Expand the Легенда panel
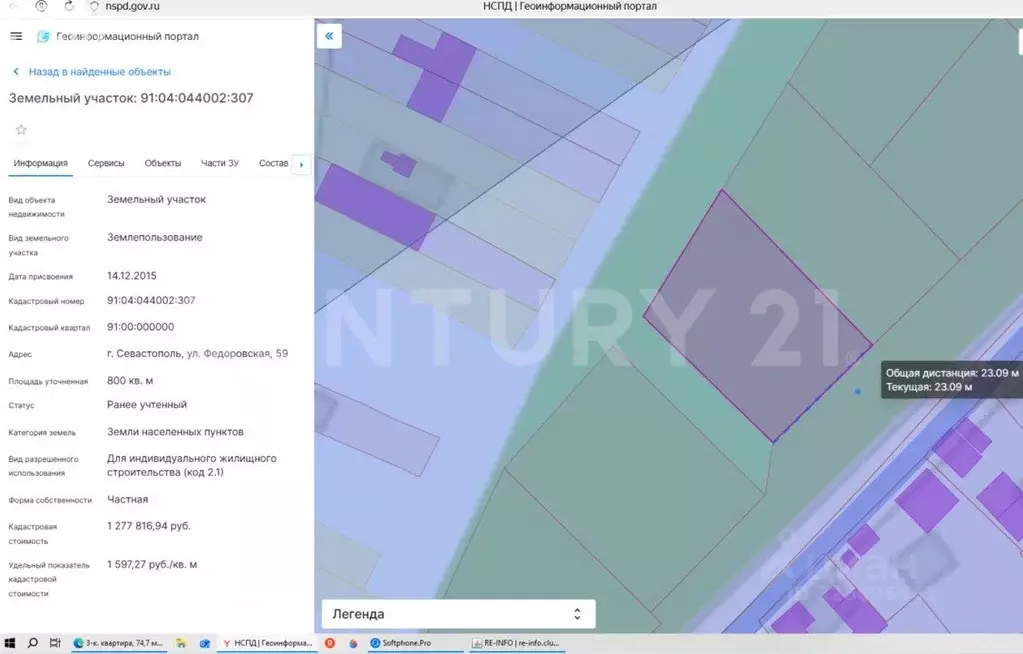 tap(458, 614)
